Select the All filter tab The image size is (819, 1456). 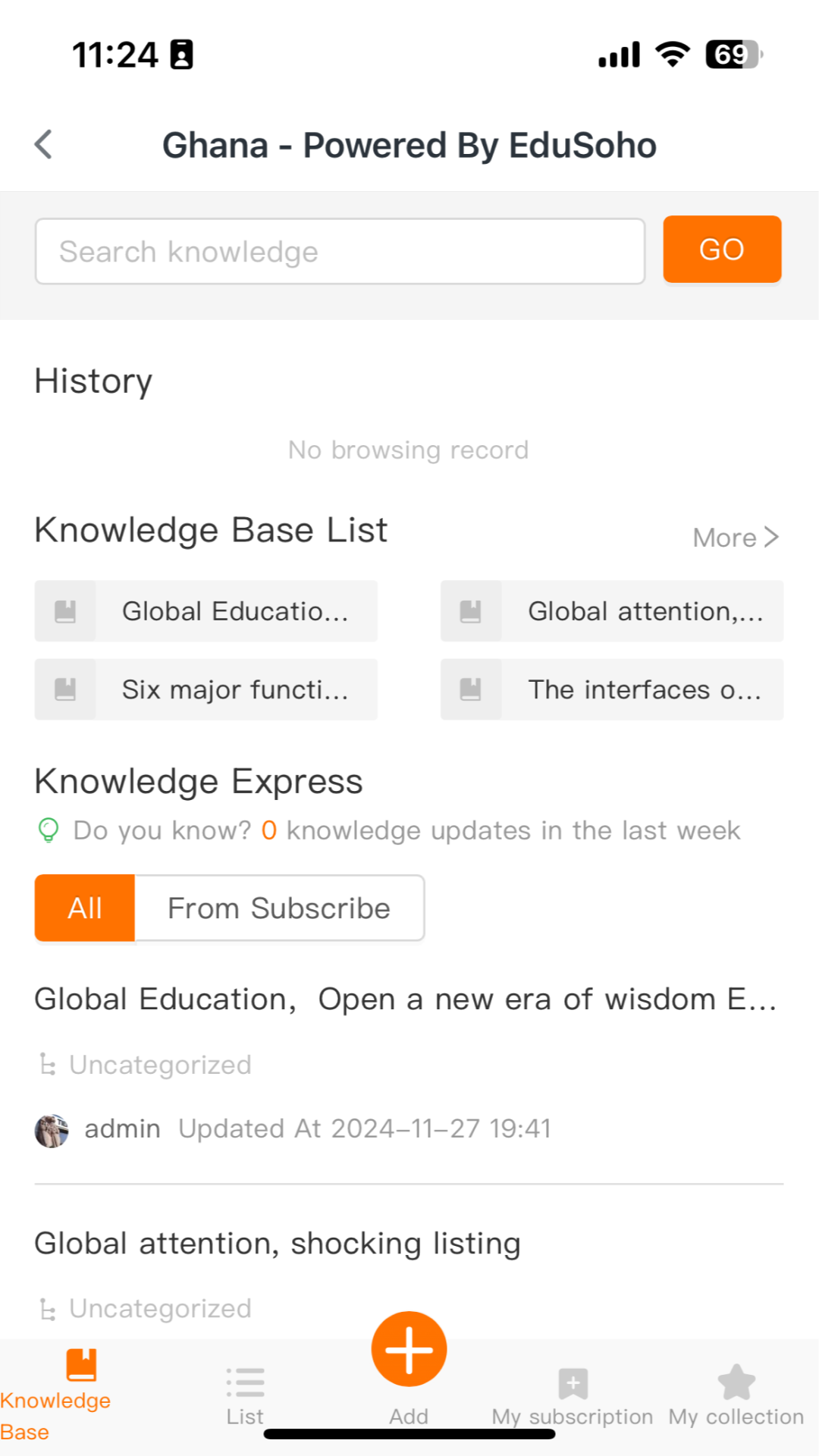click(x=85, y=908)
